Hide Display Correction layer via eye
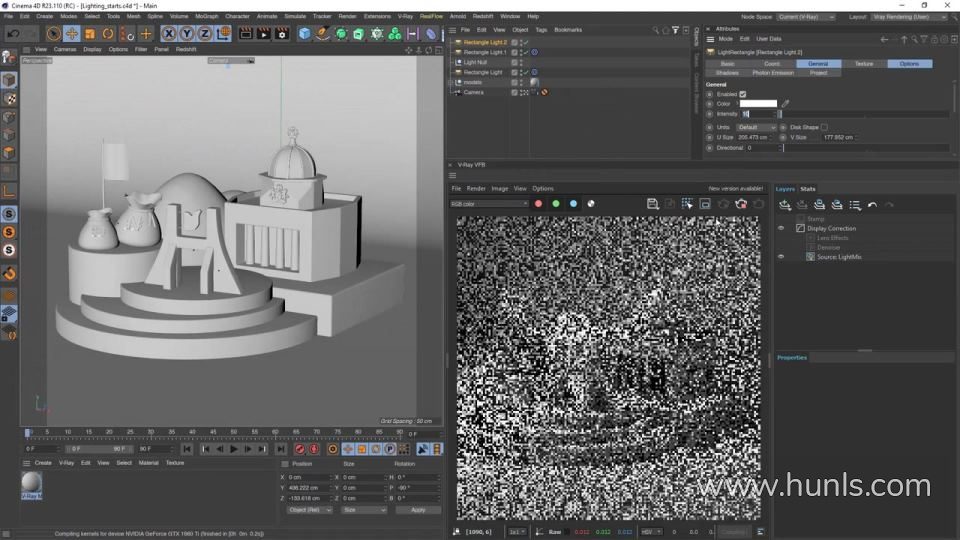 [781, 228]
